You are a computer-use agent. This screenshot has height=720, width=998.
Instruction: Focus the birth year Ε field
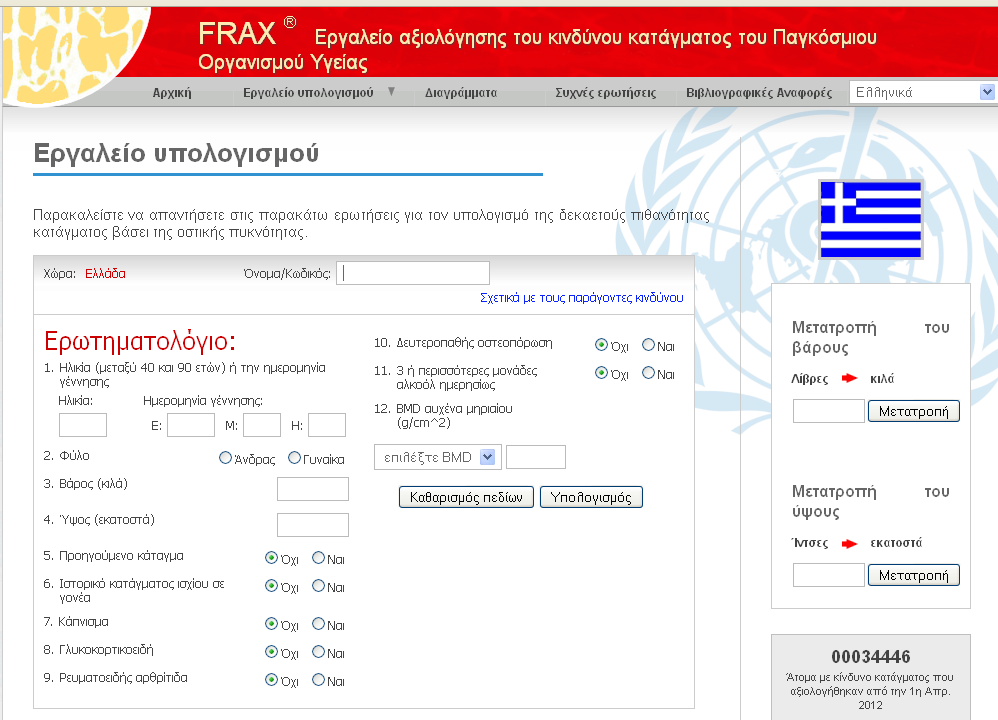pos(191,425)
